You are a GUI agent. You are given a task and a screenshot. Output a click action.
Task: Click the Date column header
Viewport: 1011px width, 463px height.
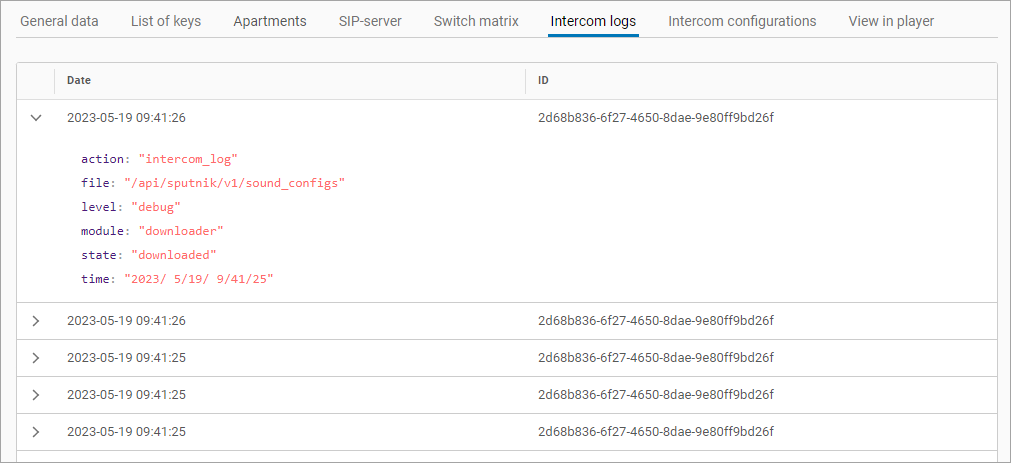79,80
